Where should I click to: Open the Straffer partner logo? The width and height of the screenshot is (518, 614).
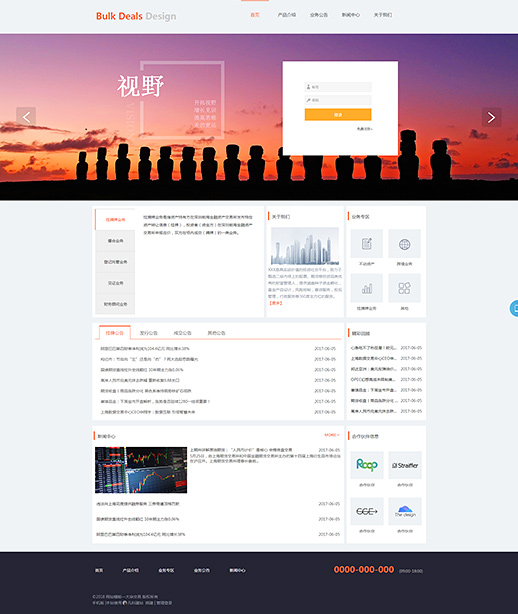pyautogui.click(x=405, y=465)
